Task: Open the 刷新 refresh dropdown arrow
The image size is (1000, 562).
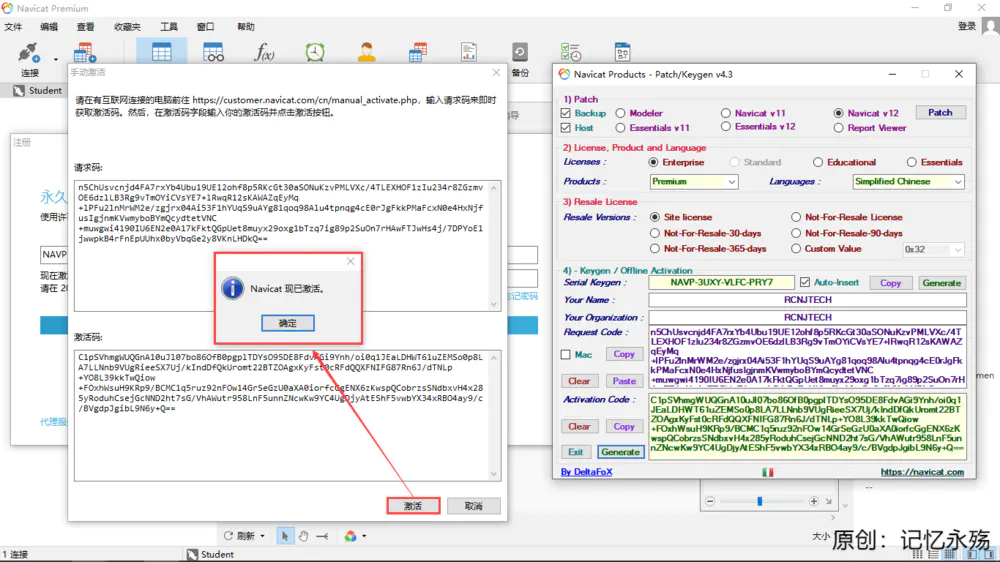Action: (262, 536)
